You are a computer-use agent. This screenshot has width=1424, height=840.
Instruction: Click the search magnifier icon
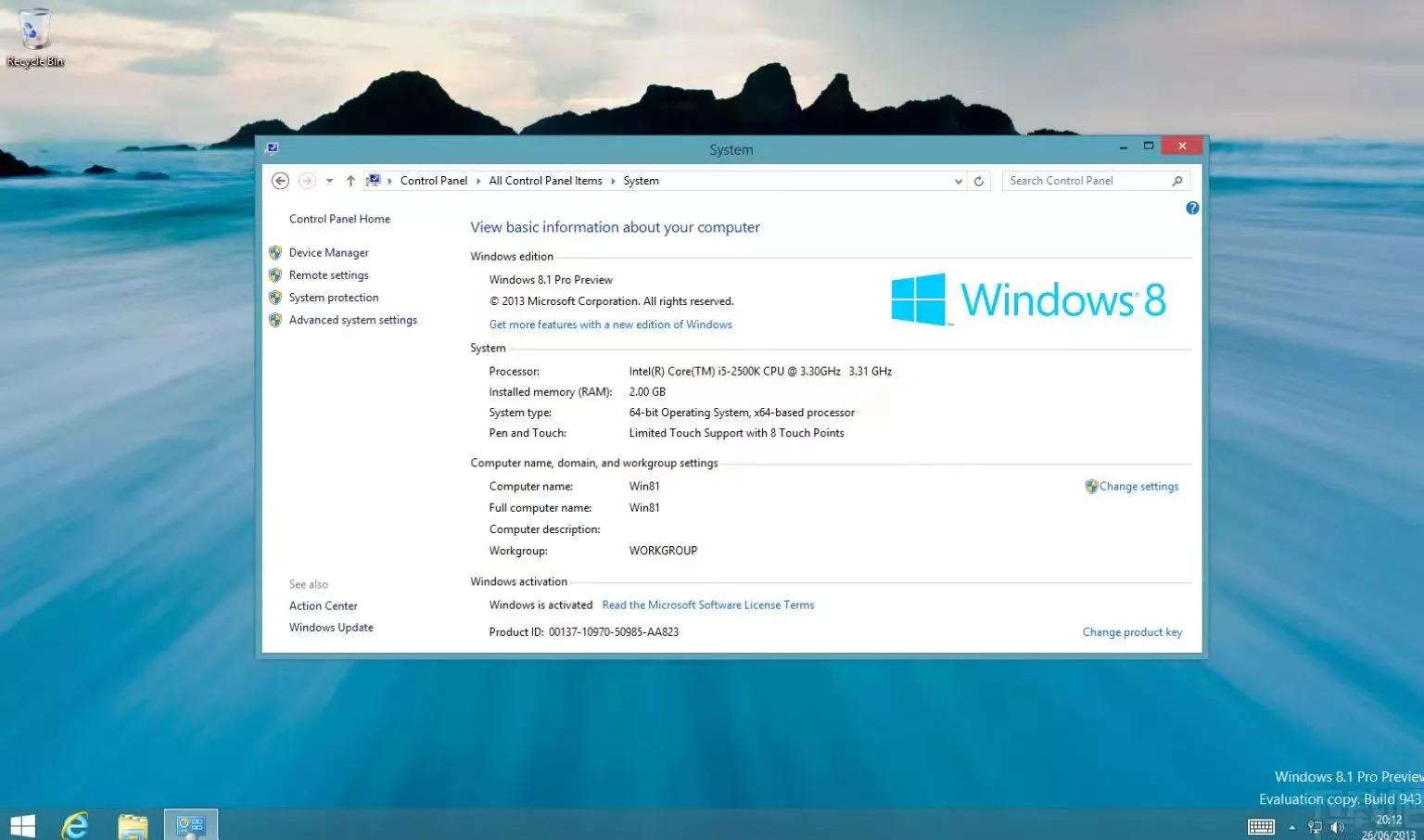click(x=1177, y=181)
